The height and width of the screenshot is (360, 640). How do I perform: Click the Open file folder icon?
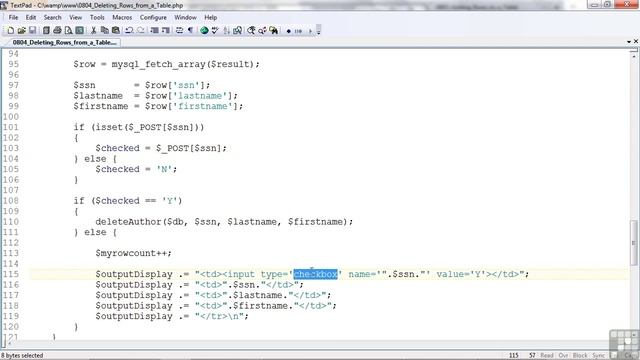22,31
